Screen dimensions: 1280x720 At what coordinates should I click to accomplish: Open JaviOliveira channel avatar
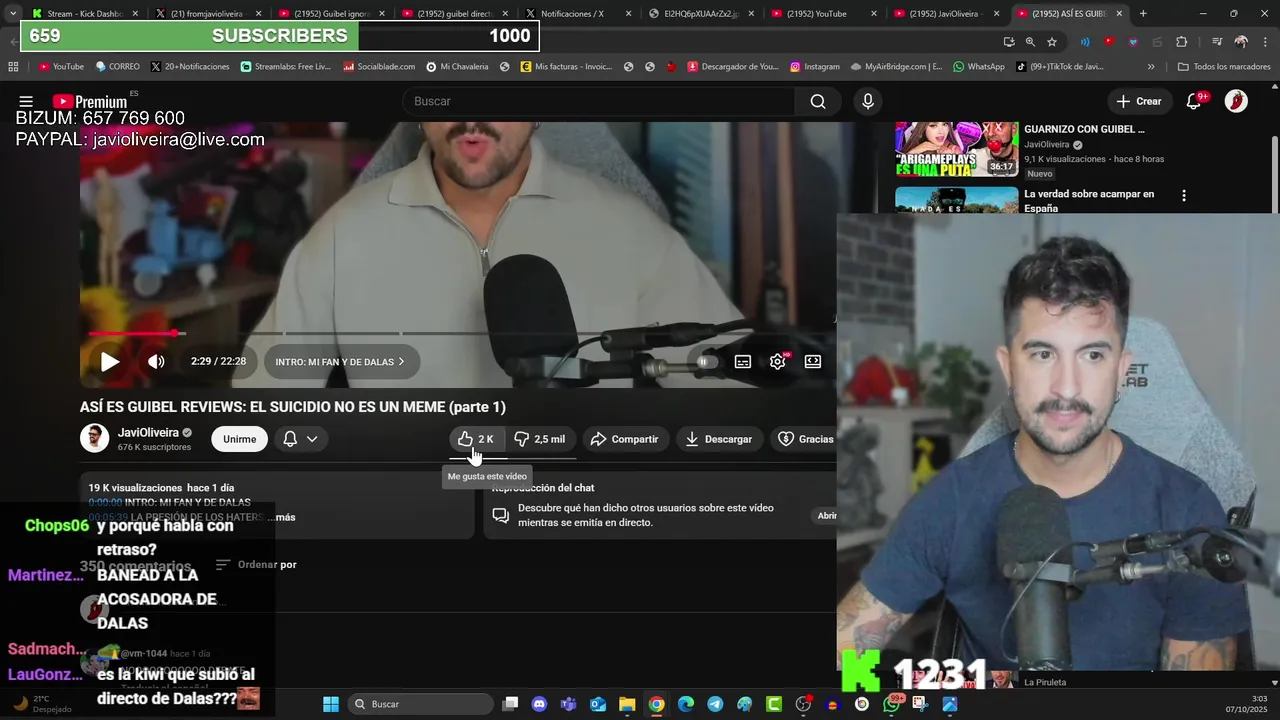[x=94, y=438]
